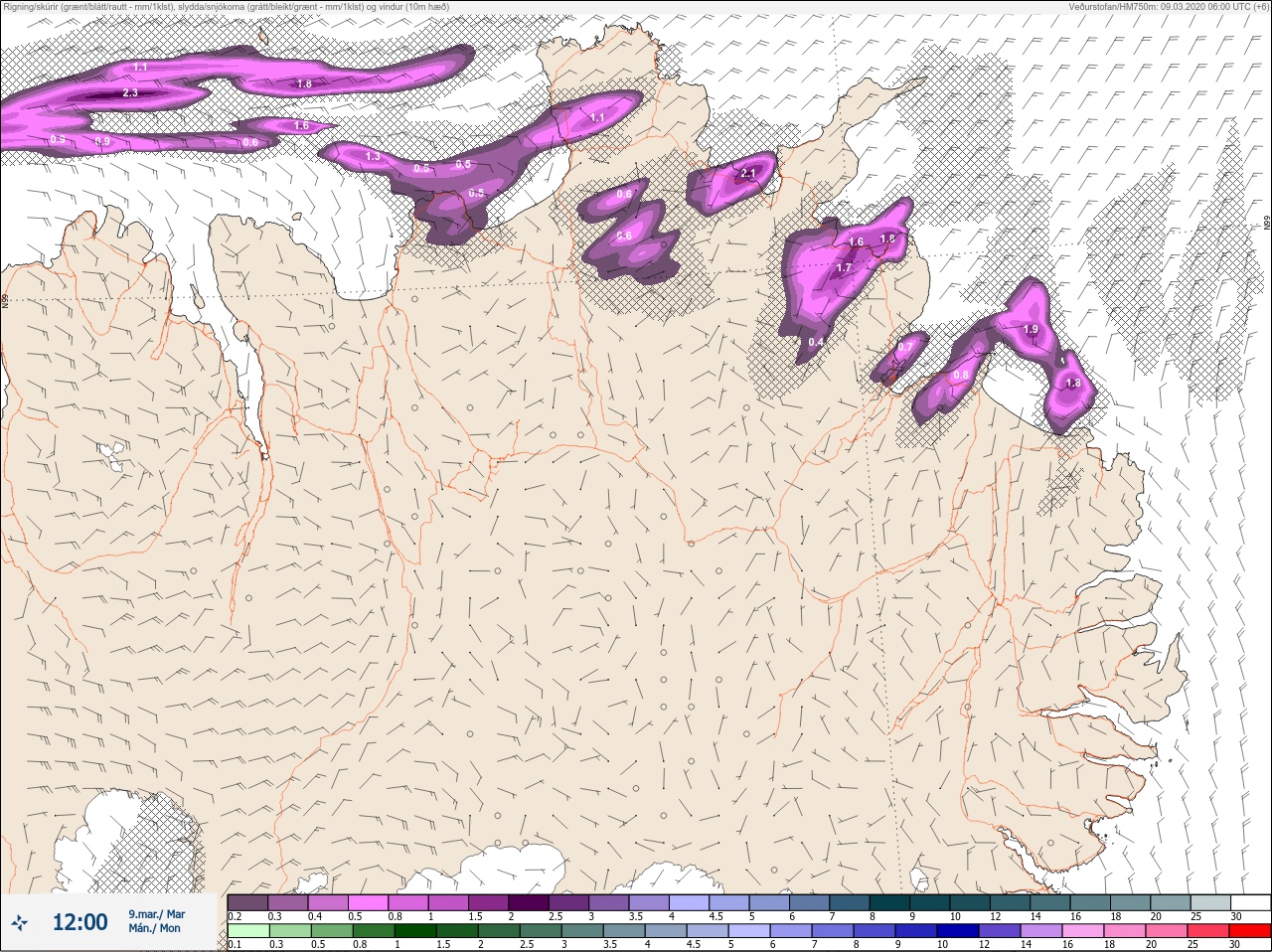Click the 'Mán./ Mon' weekday text
The height and width of the screenshot is (952, 1272).
coord(154,928)
